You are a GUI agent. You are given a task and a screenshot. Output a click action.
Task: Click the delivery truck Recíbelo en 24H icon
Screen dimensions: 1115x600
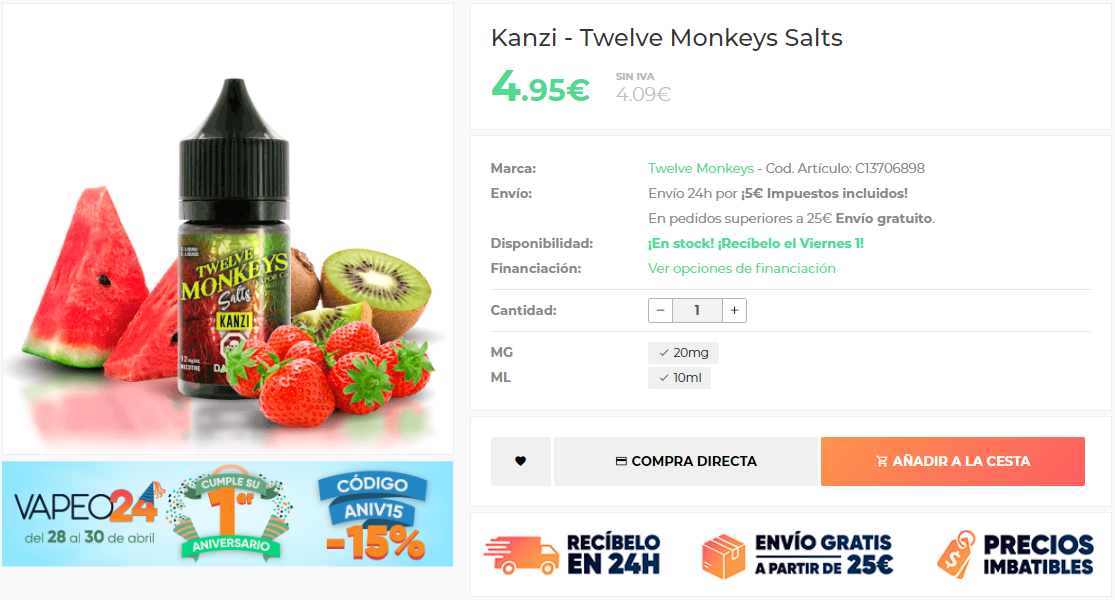pyautogui.click(x=521, y=555)
